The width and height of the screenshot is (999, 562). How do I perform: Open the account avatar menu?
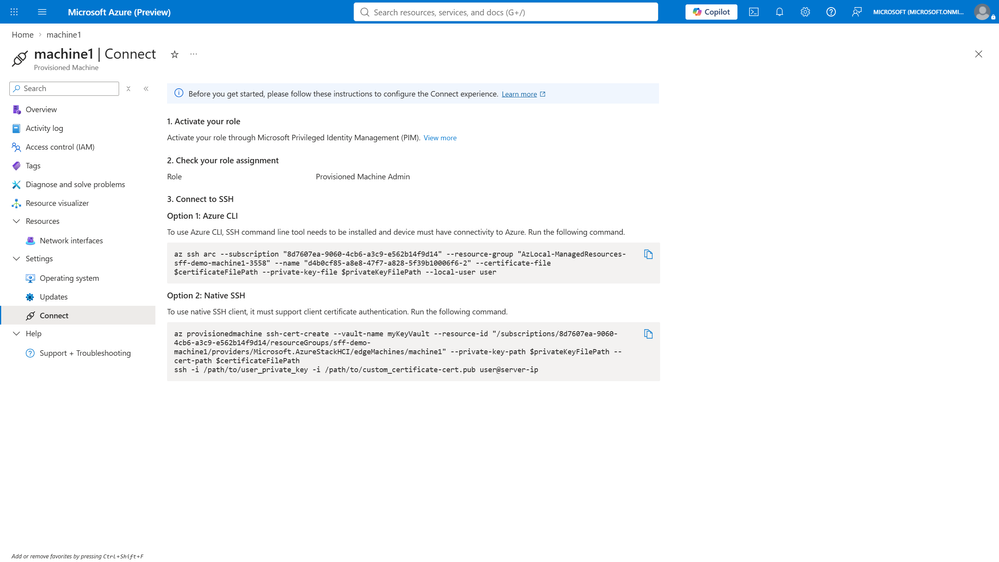983,12
